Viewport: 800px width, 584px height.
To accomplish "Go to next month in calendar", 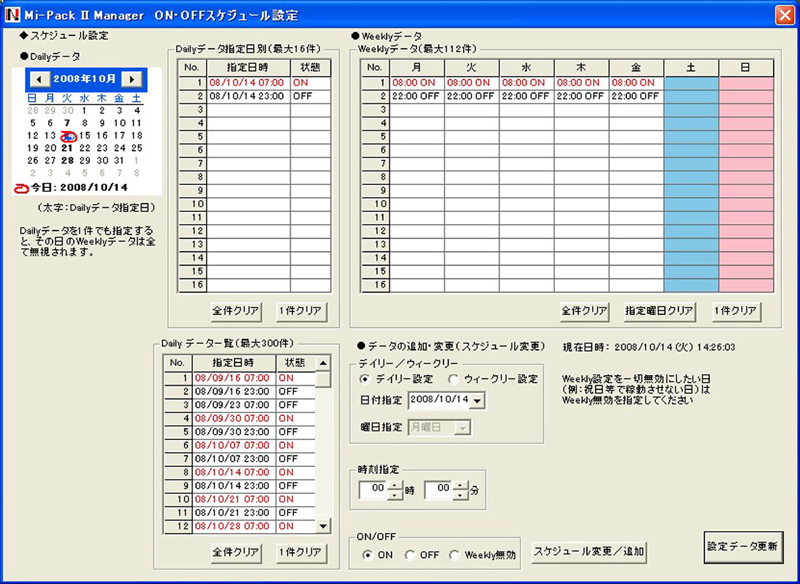I will 131,78.
